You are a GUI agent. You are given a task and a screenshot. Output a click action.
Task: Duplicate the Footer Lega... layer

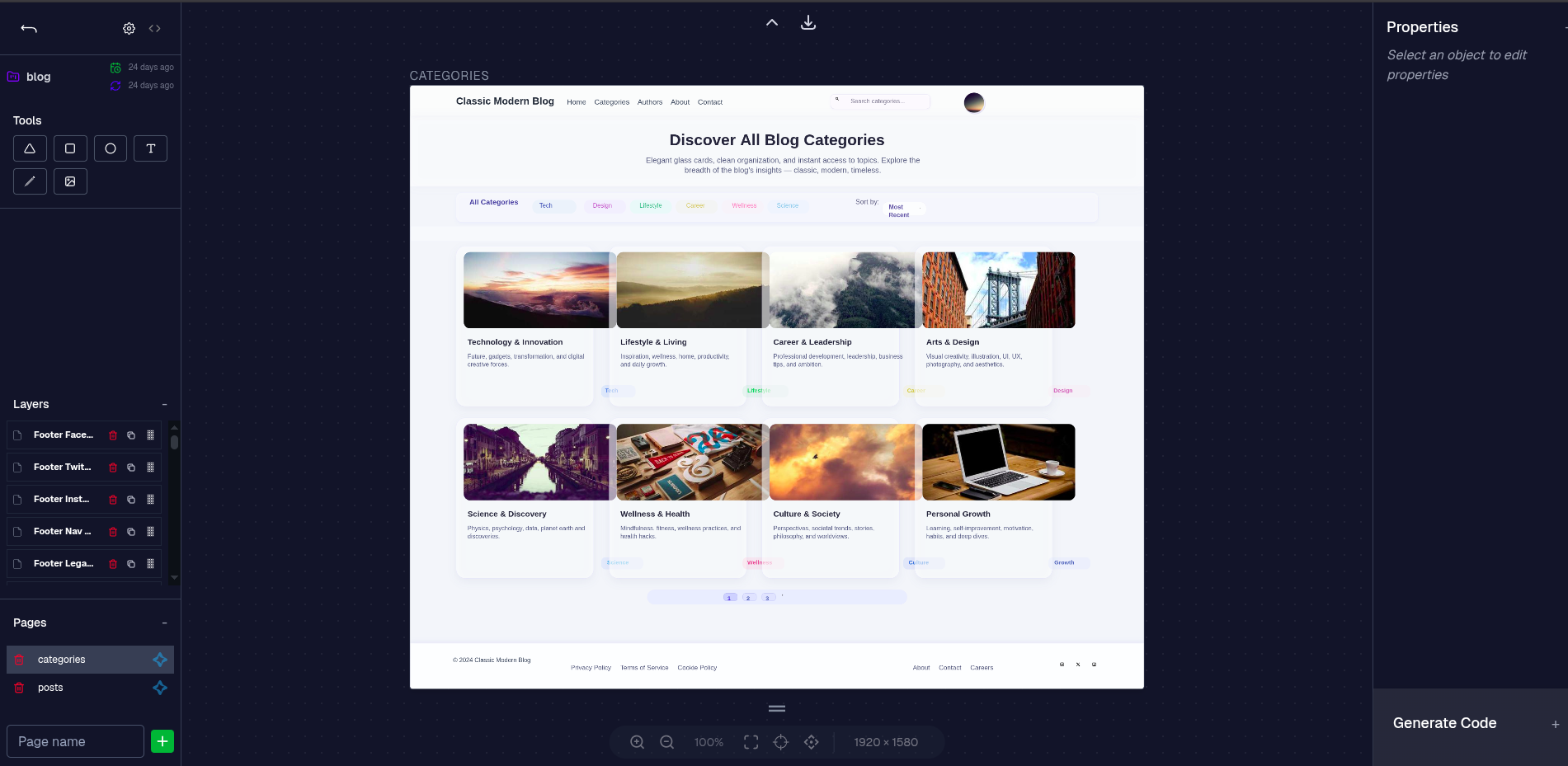tap(131, 564)
